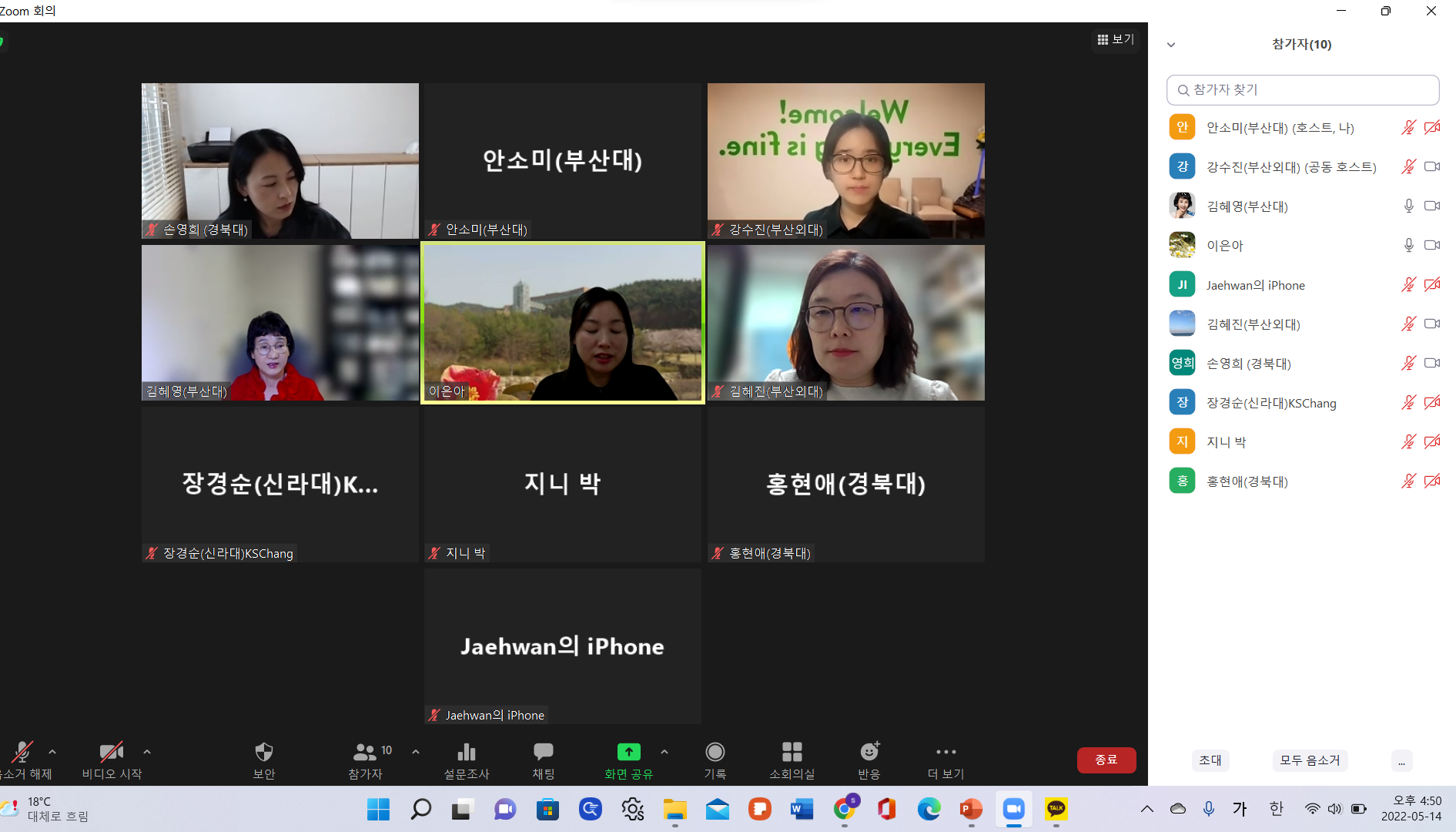
Task: Collapse the participants panel chevron
Action: tap(1171, 45)
